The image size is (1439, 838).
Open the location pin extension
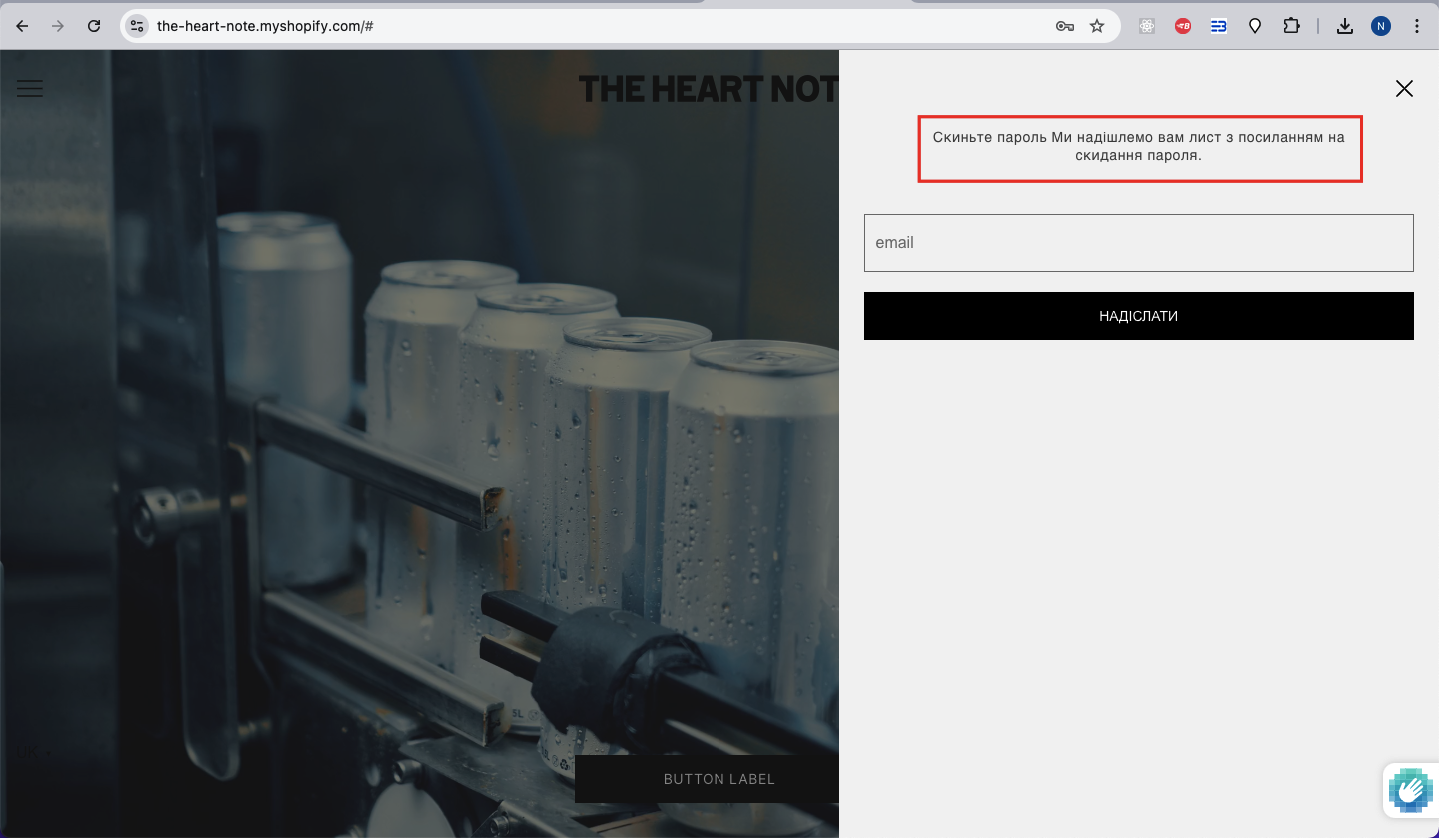(x=1255, y=26)
